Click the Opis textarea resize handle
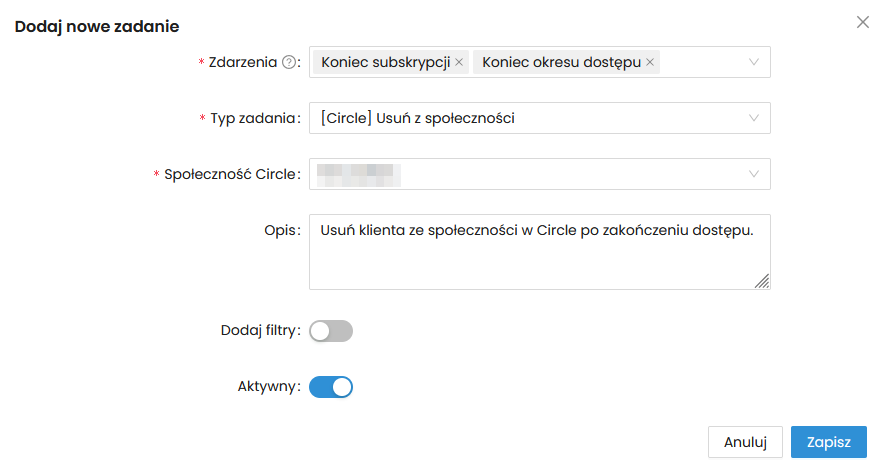Screen dimensions: 891x474 [x=762, y=282]
